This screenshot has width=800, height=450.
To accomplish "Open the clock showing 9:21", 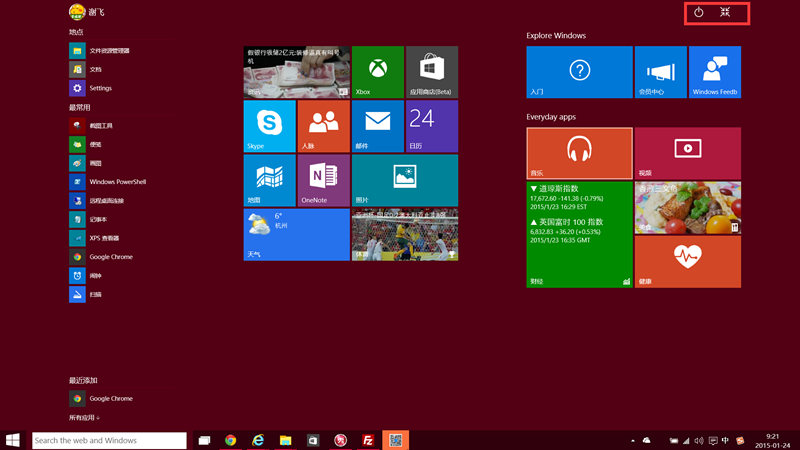I will click(x=772, y=441).
